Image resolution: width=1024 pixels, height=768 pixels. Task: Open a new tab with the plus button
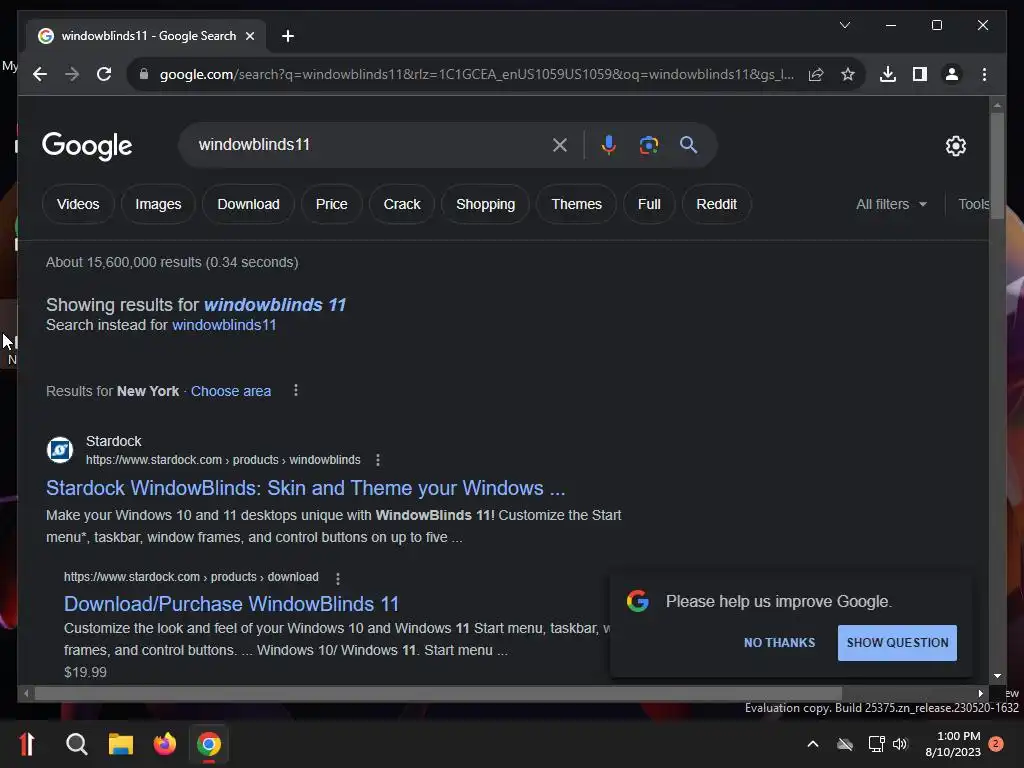tap(288, 36)
